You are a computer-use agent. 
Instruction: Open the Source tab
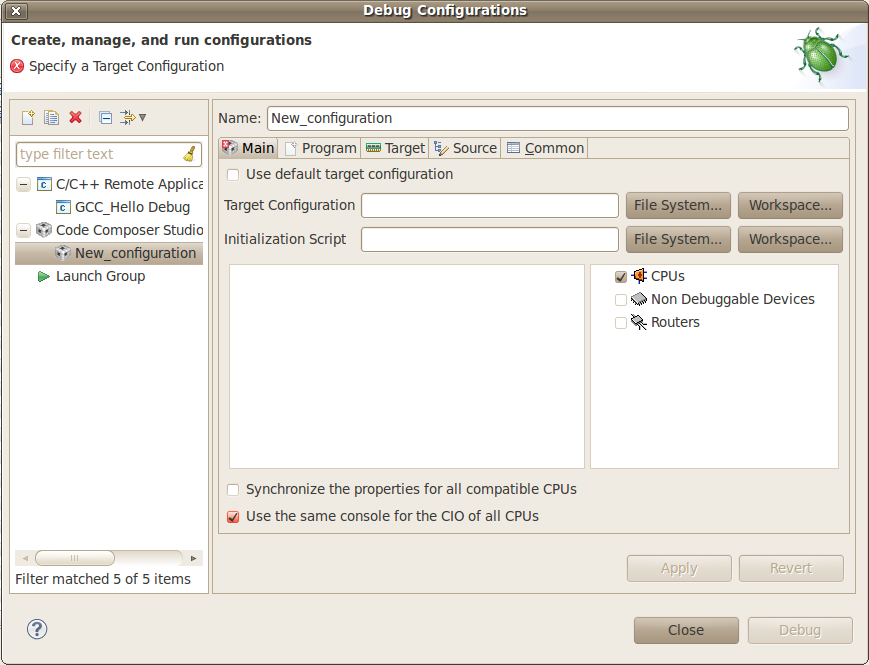[465, 148]
